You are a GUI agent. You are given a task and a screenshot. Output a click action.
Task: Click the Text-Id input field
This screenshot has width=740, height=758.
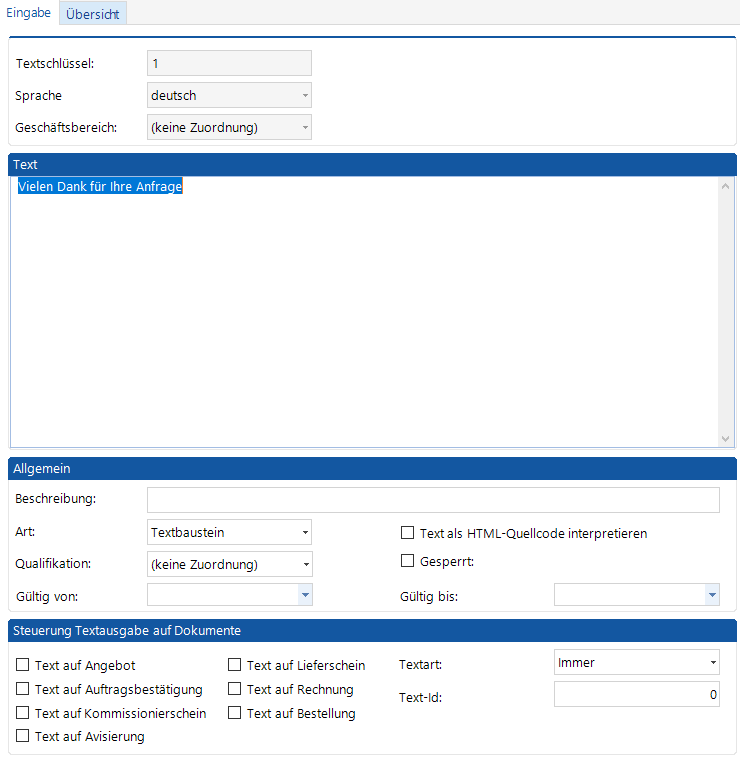(637, 694)
